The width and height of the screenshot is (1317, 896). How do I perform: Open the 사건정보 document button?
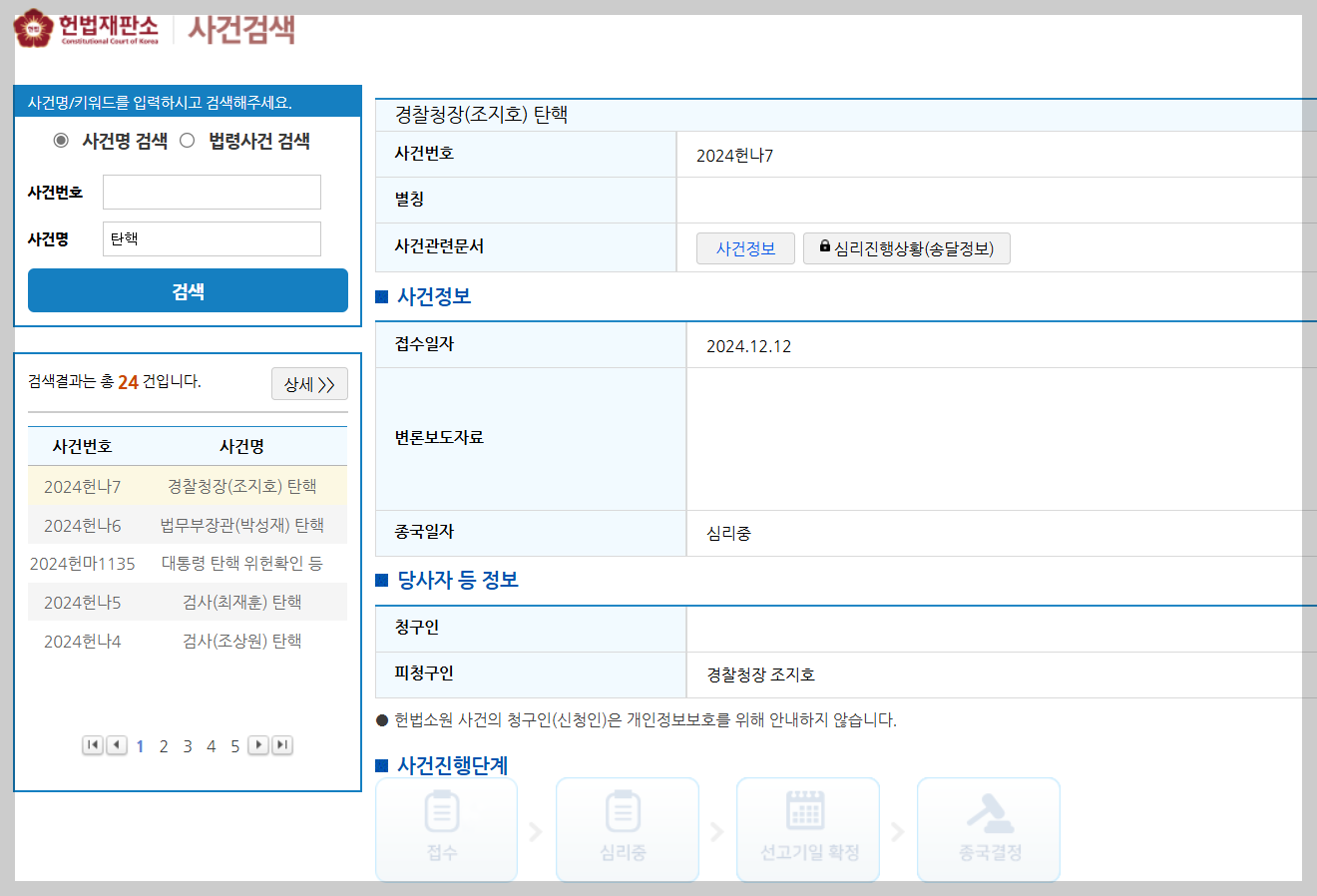[745, 247]
